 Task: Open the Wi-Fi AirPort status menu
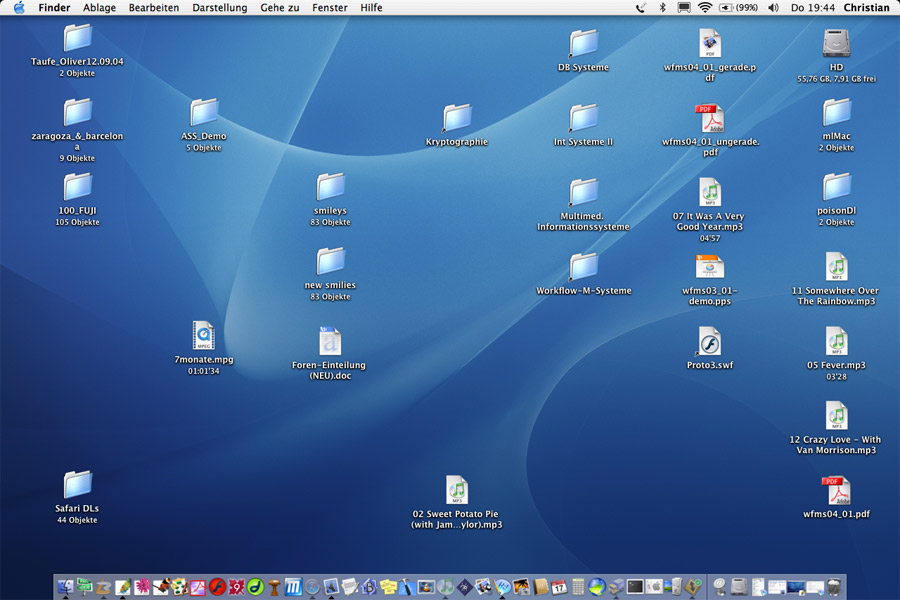705,8
